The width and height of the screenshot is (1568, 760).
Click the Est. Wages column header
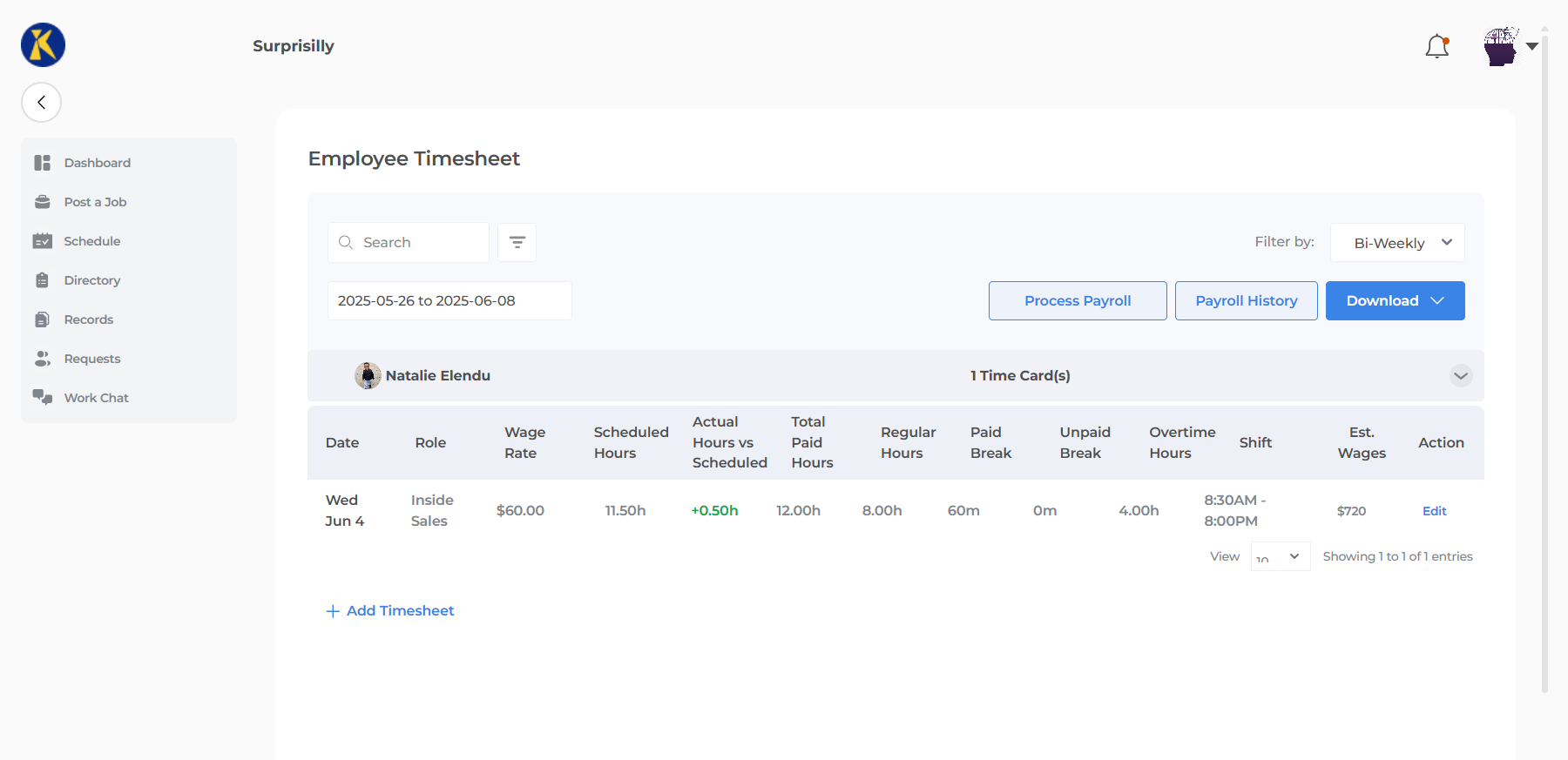point(1362,443)
